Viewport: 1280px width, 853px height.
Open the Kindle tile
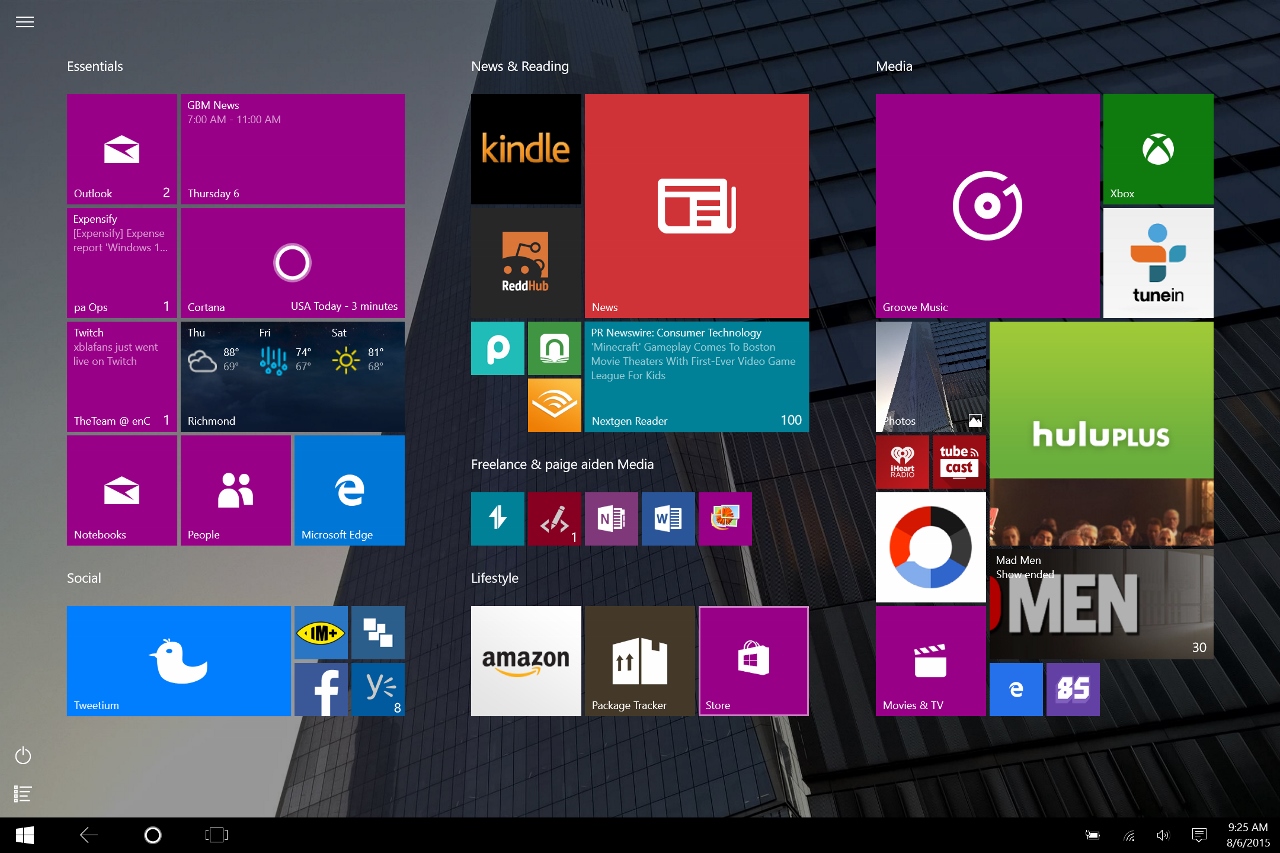(526, 149)
